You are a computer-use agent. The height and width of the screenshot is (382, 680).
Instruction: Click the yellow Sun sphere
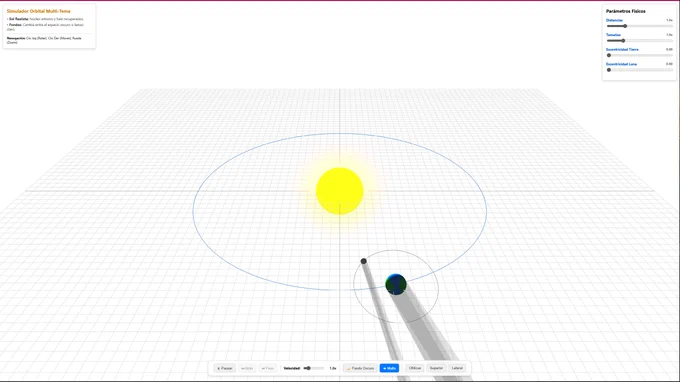340,191
